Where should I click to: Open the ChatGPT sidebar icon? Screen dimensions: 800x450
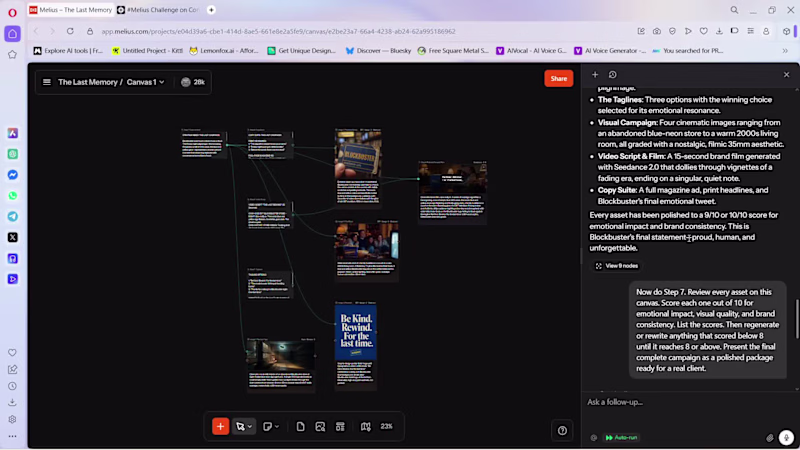coord(13,154)
